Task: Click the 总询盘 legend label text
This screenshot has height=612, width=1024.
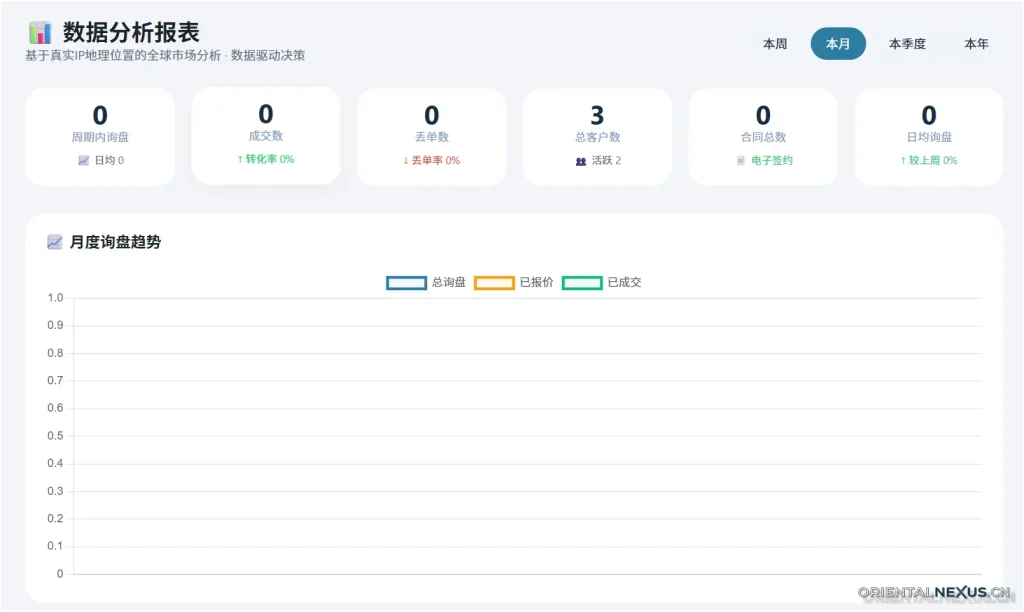Action: pos(449,283)
